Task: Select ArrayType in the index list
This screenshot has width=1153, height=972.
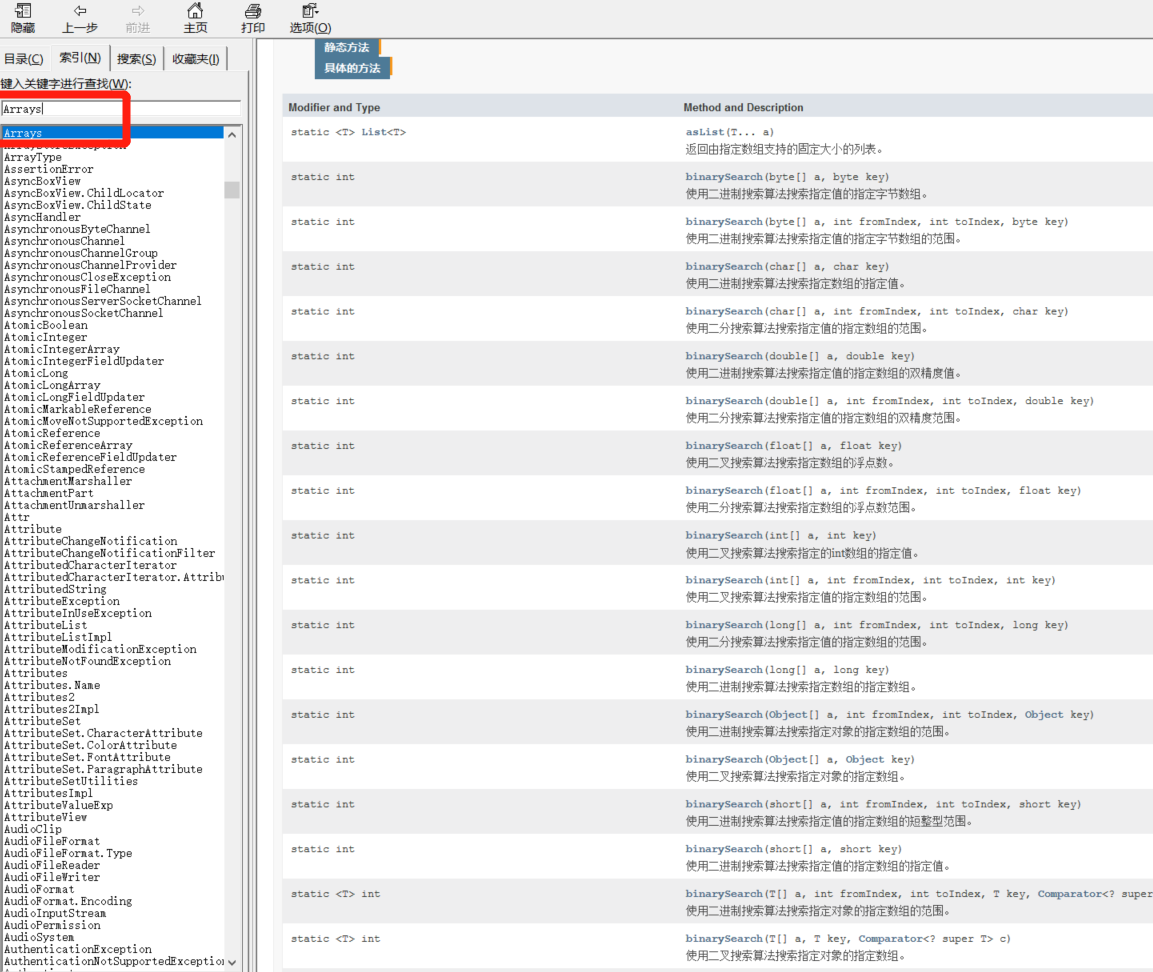Action: coord(33,157)
